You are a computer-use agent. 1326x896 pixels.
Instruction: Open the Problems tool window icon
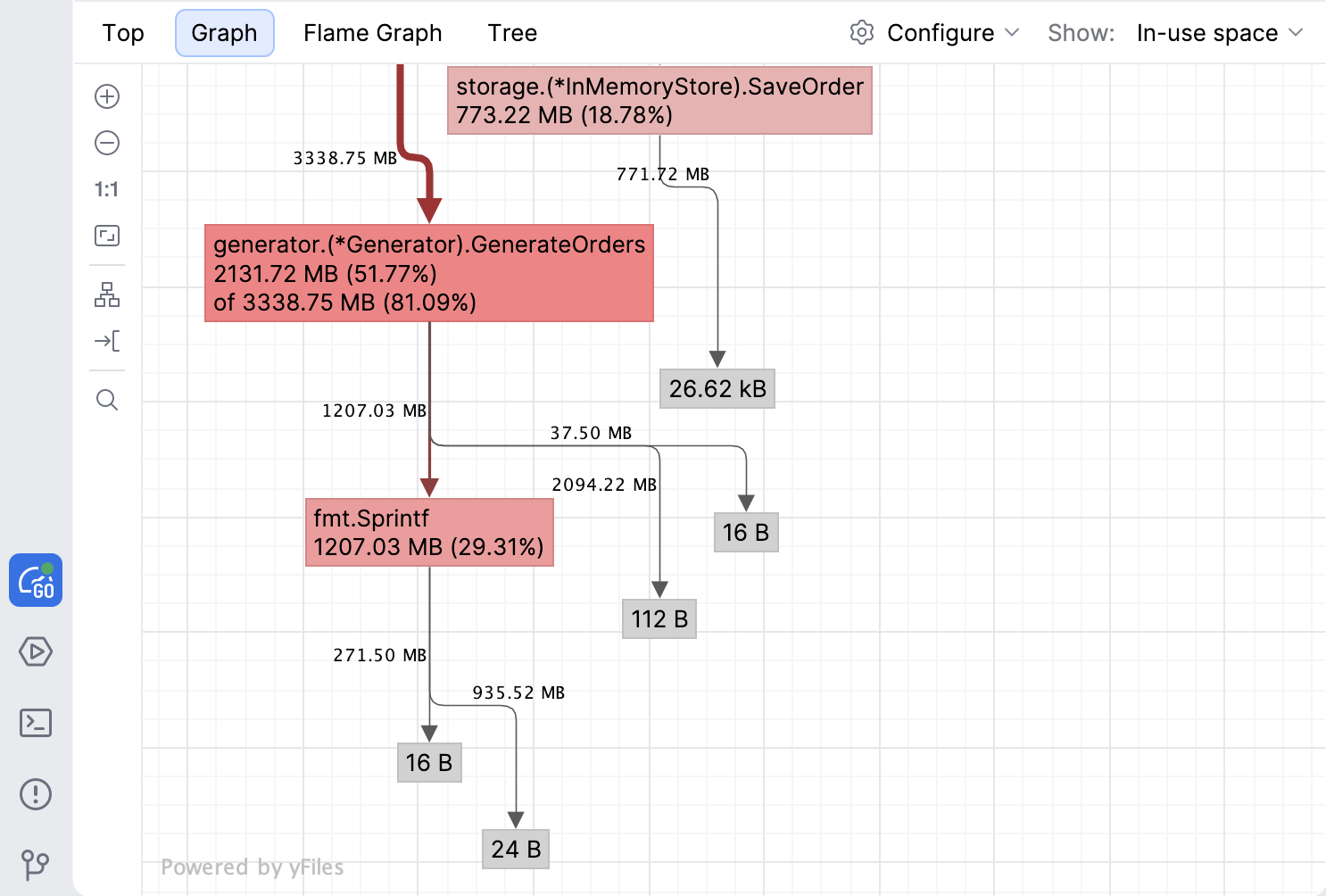(x=36, y=794)
